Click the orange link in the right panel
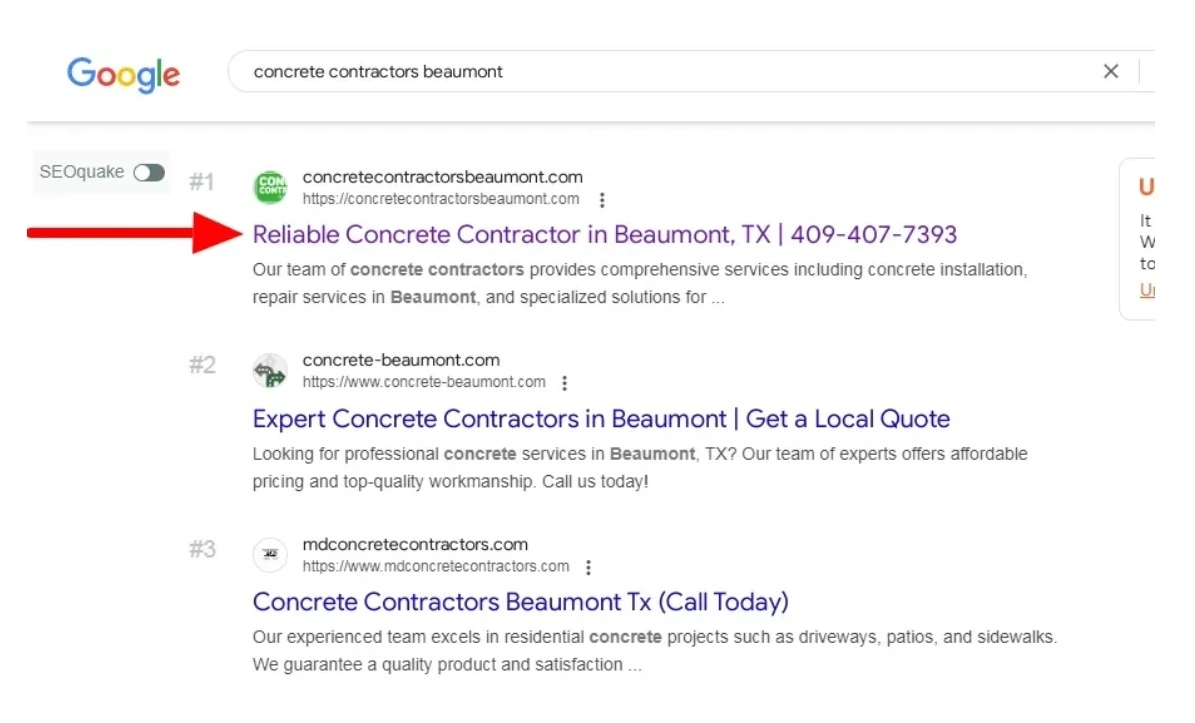The height and width of the screenshot is (723, 1195). (1147, 290)
